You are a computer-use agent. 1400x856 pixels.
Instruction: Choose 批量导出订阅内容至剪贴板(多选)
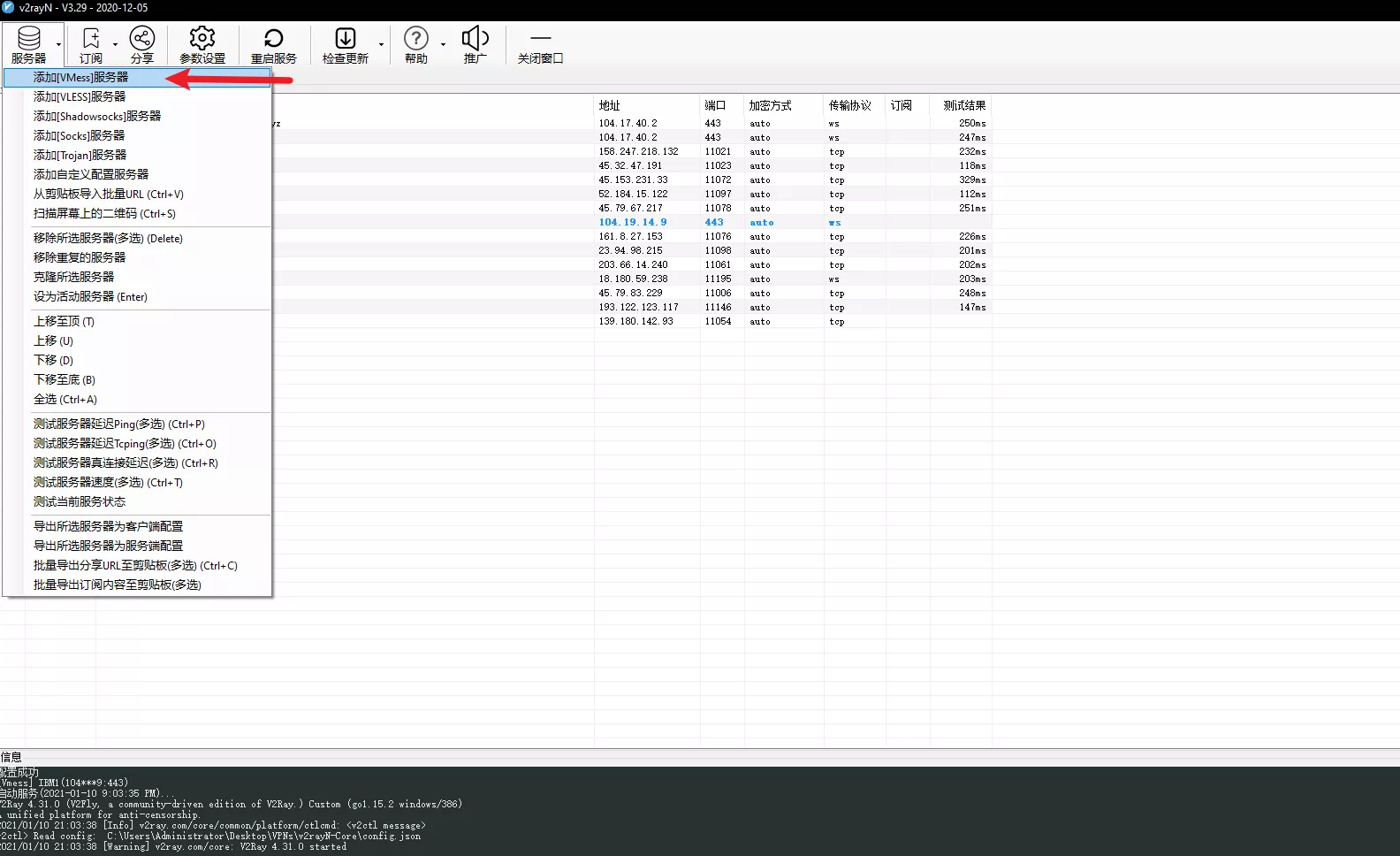[x=137, y=585]
